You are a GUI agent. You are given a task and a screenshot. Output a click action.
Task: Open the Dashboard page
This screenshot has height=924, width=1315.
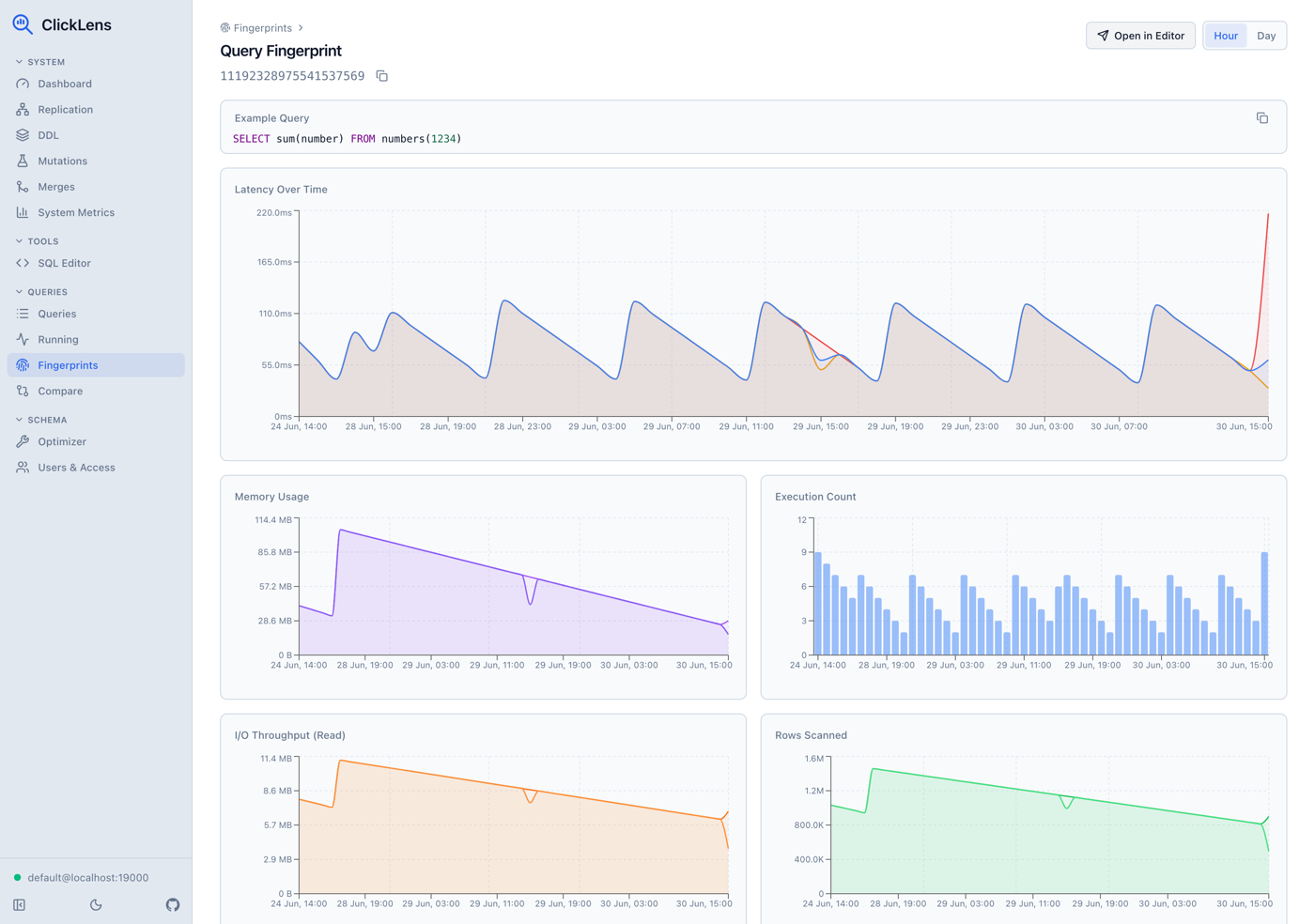96,84
